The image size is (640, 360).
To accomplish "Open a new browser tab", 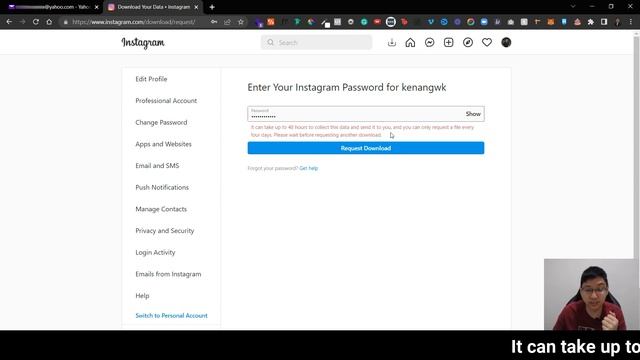I will coord(212,7).
